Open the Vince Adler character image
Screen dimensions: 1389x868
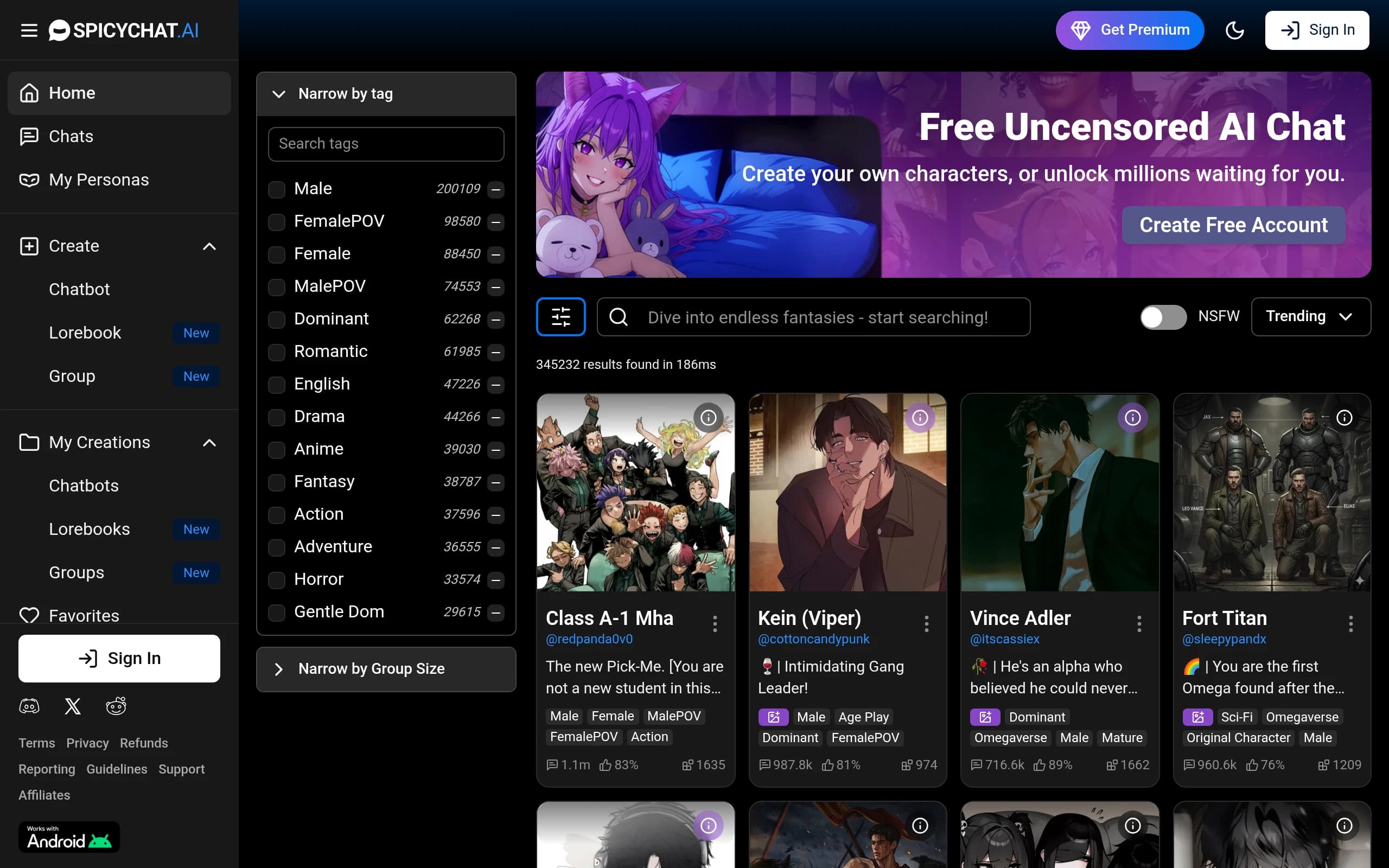1060,493
